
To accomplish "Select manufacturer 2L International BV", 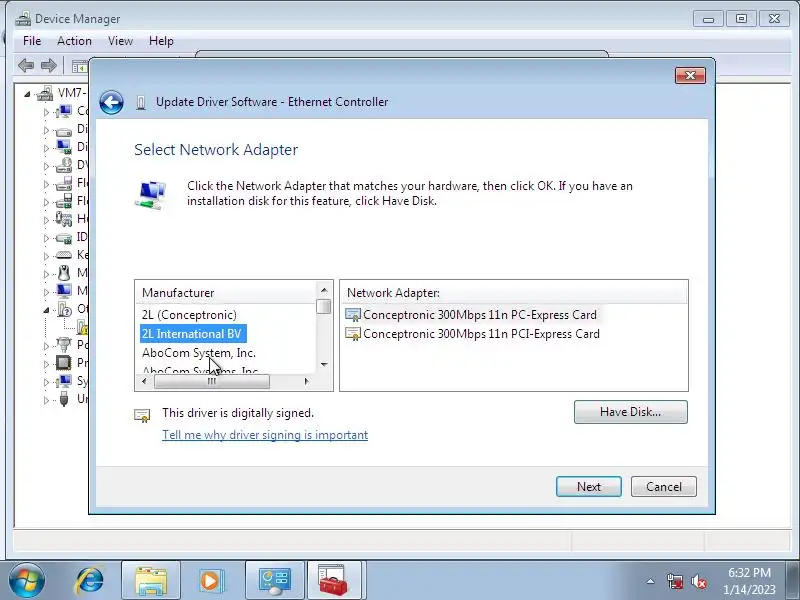I will click(x=192, y=334).
